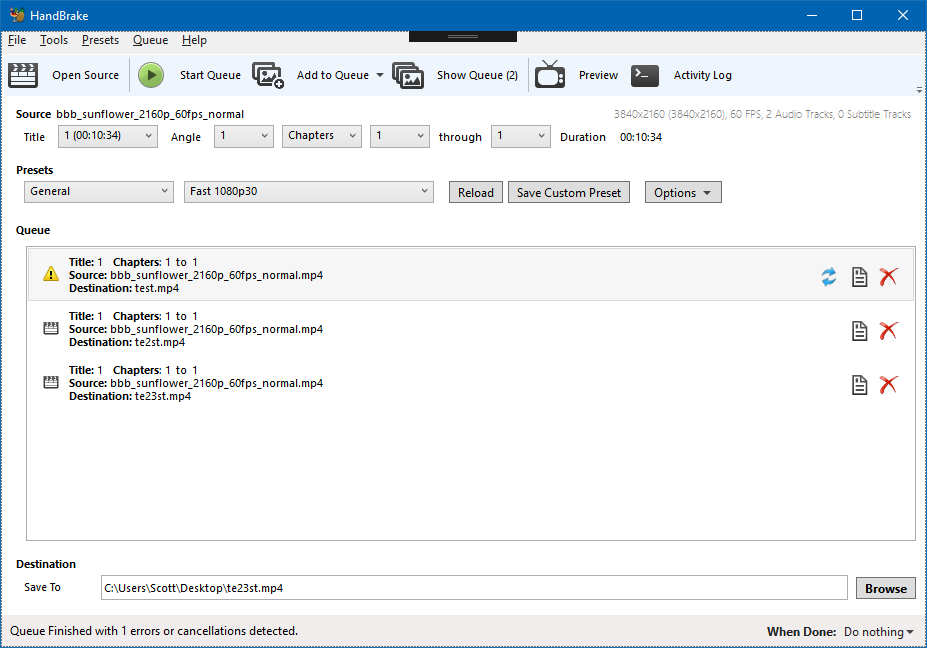Viewport: 927px width, 648px height.
Task: Select queue row with destination te23st.mp4
Action: pyautogui.click(x=471, y=383)
